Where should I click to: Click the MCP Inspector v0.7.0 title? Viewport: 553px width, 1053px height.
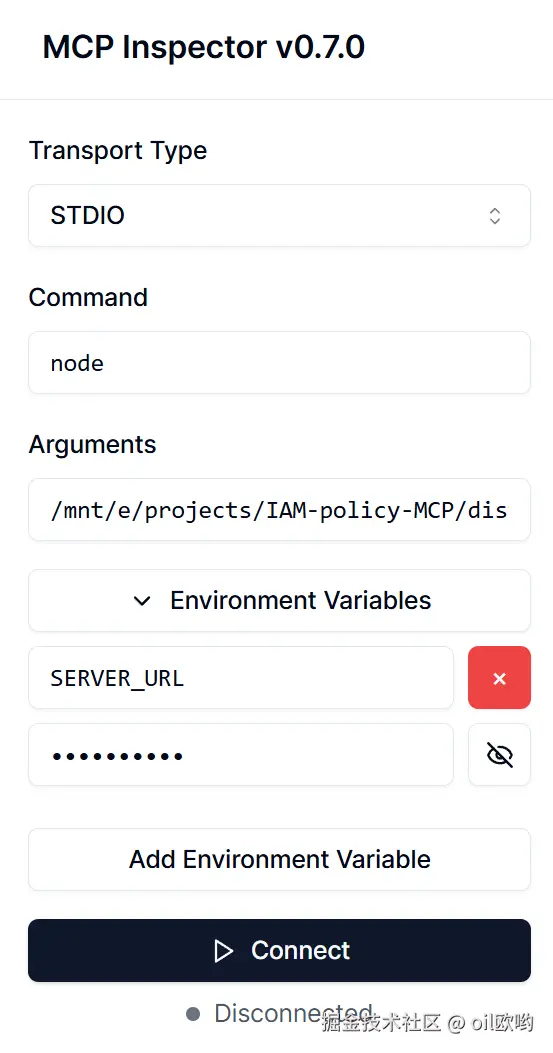(204, 48)
